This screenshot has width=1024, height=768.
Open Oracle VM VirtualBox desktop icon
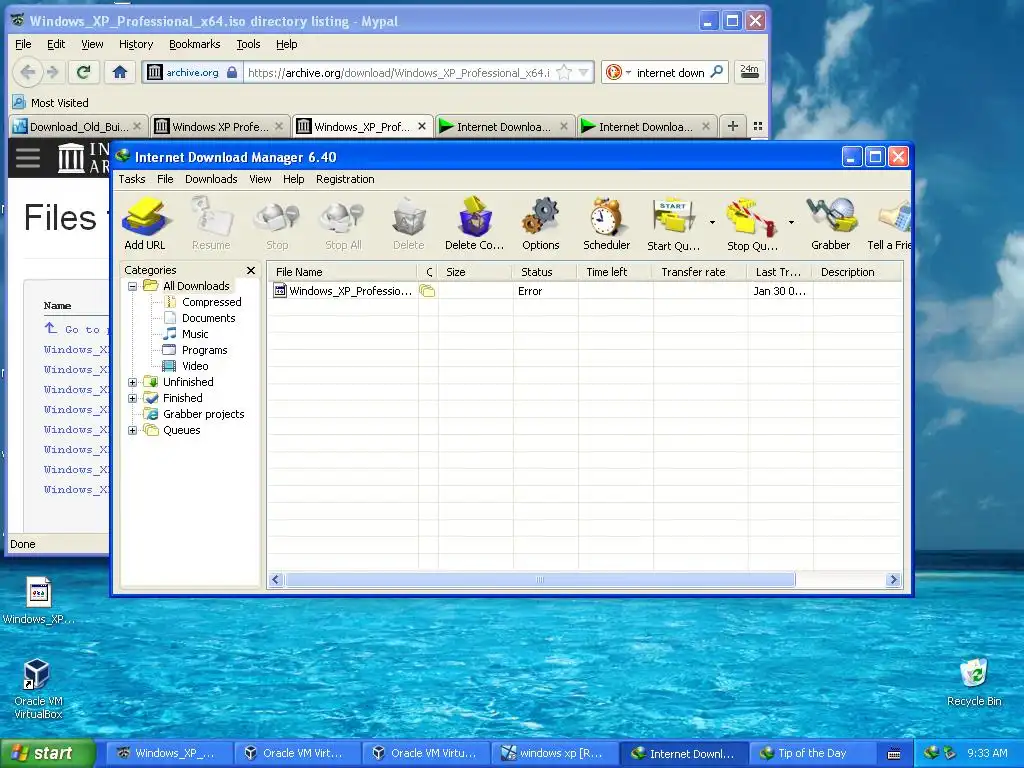pos(38,689)
